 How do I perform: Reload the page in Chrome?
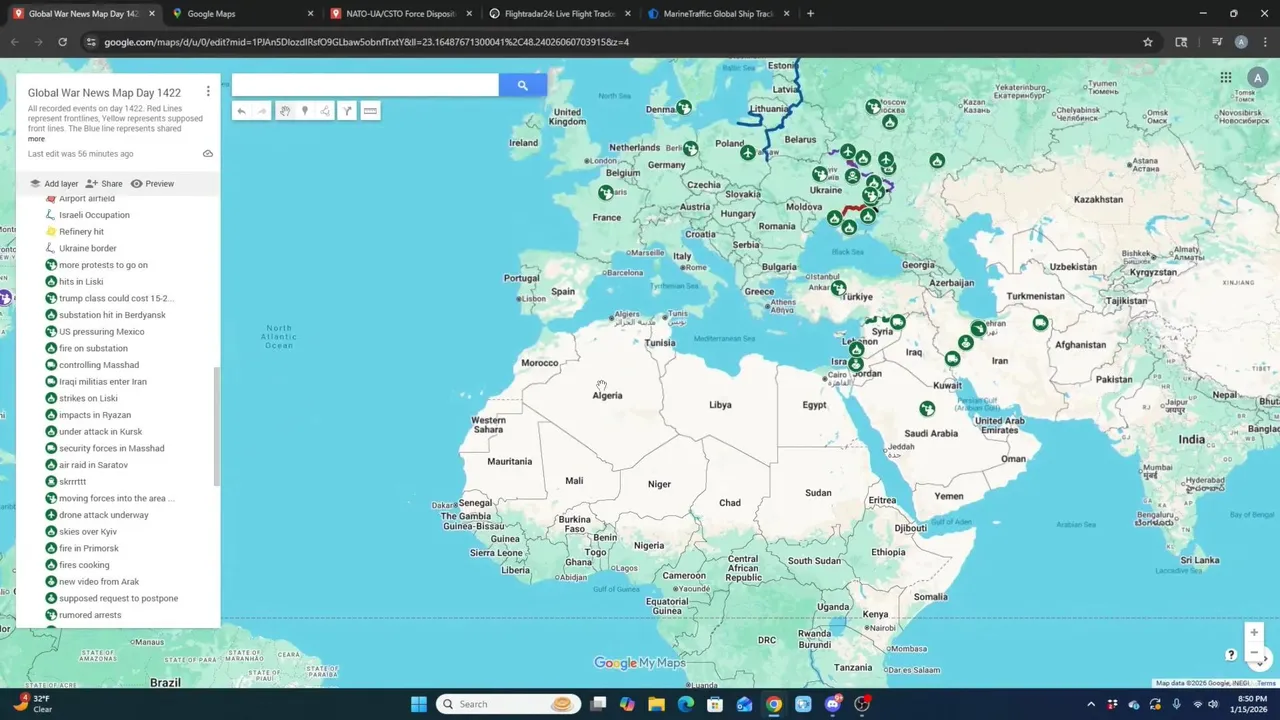(x=62, y=42)
